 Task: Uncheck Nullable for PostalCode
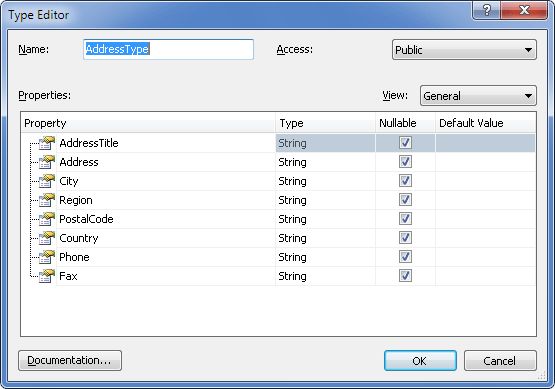(x=405, y=219)
